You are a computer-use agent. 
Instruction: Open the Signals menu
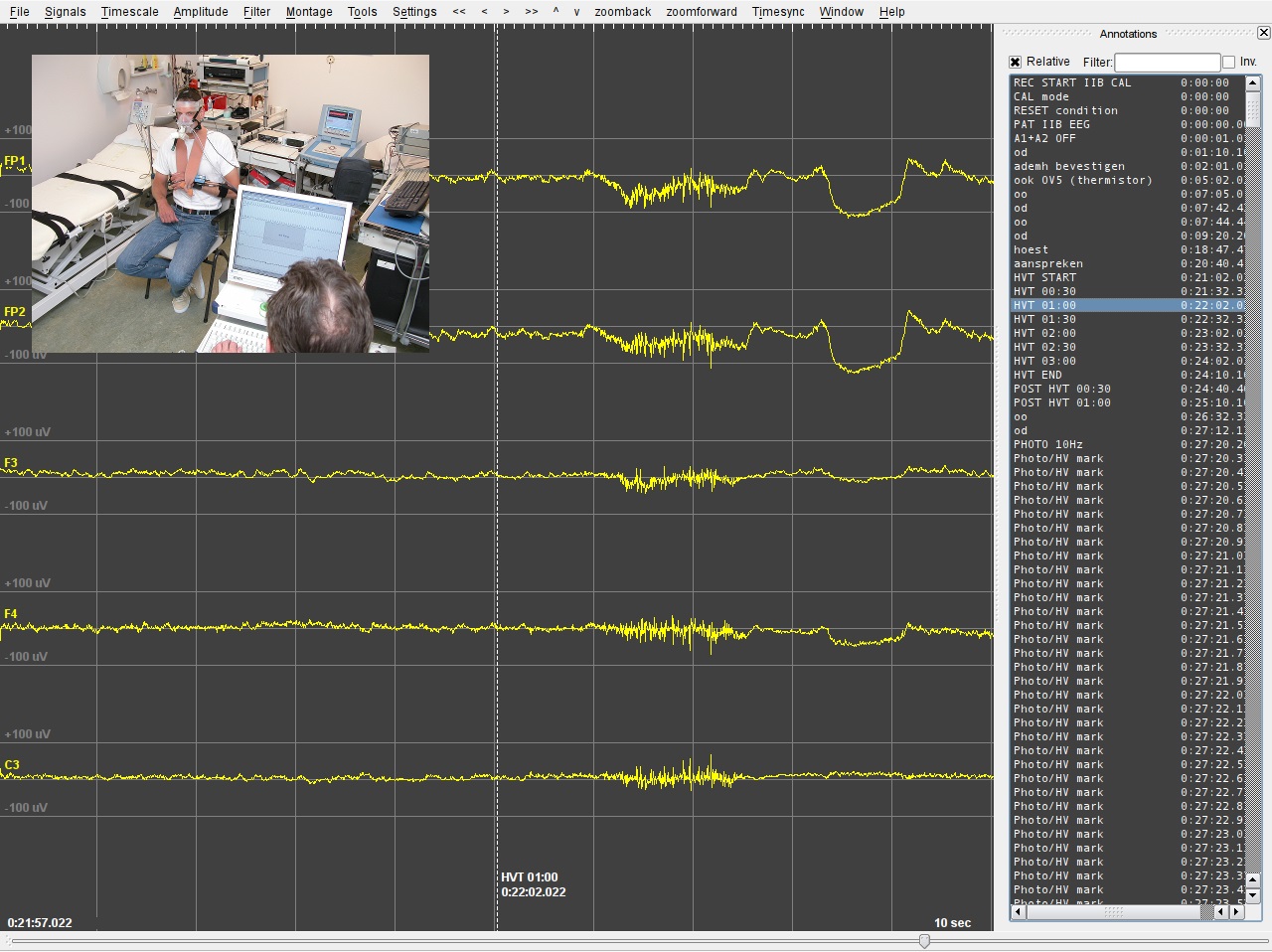(x=66, y=12)
